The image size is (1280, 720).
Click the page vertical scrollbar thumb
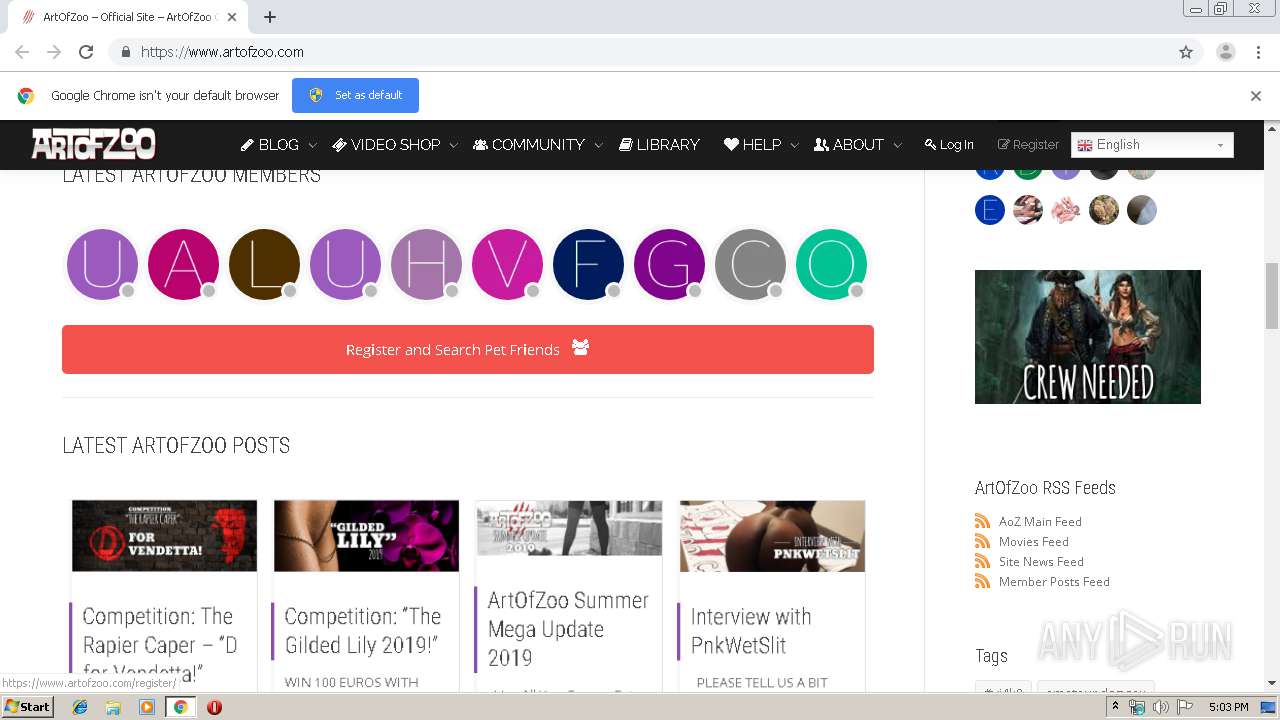click(1272, 295)
